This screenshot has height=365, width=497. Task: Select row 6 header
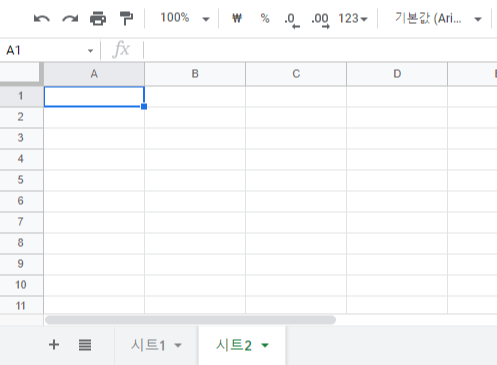pos(21,201)
